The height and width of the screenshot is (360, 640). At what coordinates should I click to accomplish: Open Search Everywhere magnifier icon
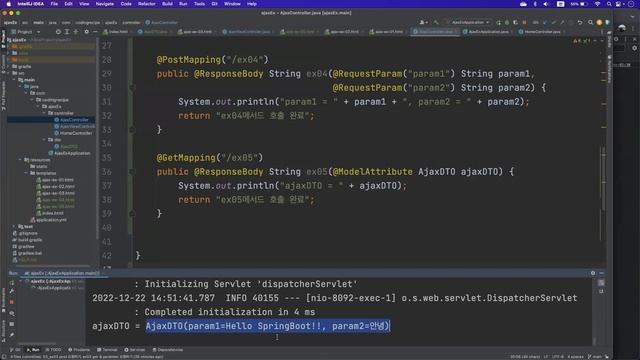(590, 22)
